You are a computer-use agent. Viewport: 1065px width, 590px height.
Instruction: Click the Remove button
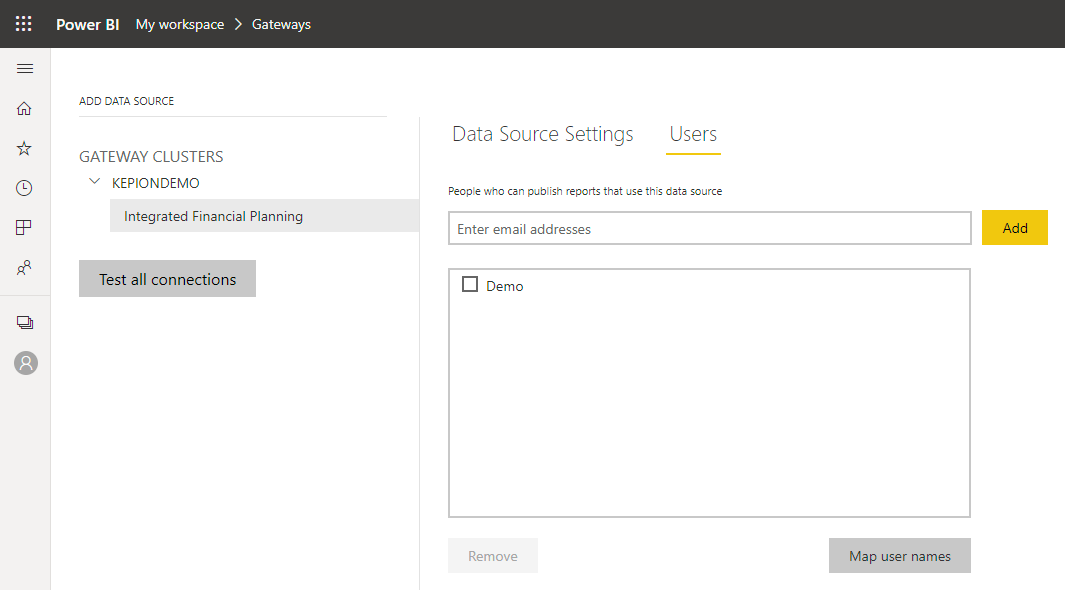(x=492, y=556)
